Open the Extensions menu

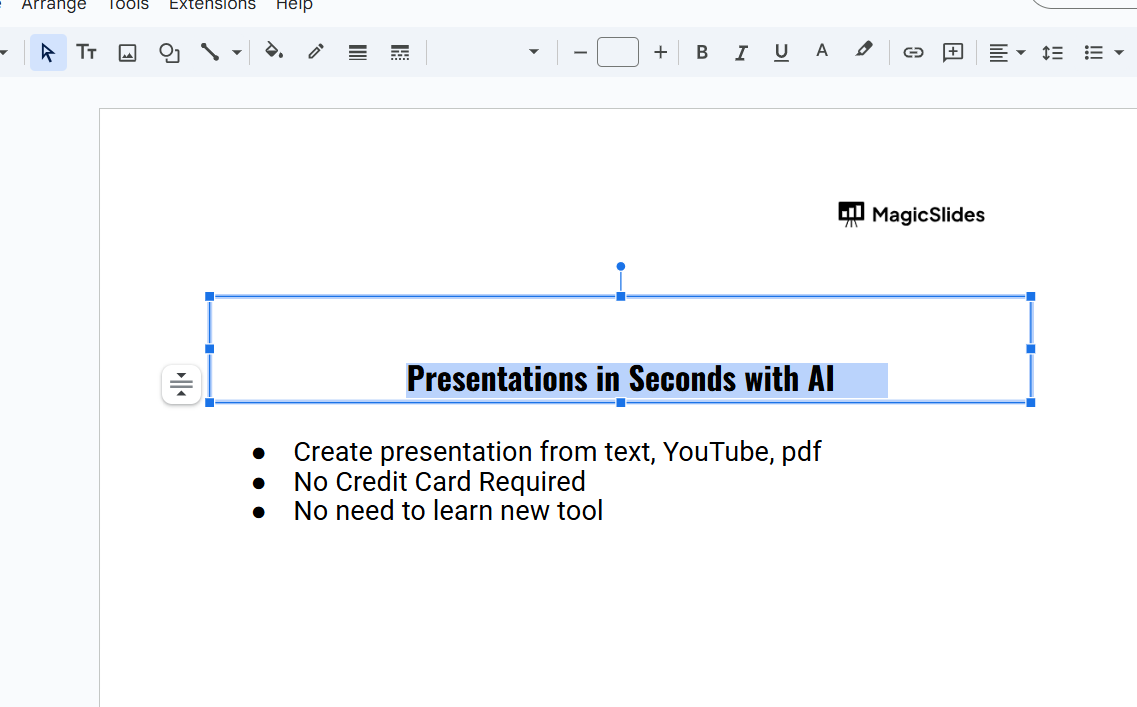212,5
